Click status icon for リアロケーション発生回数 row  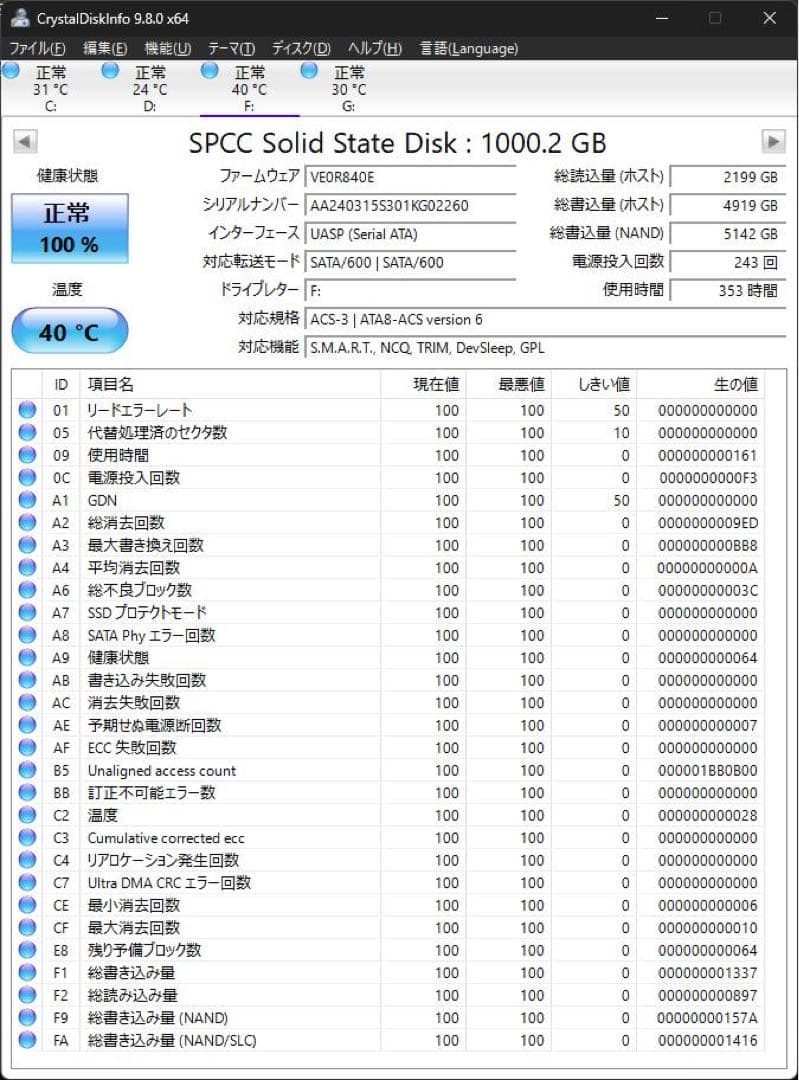pos(28,860)
